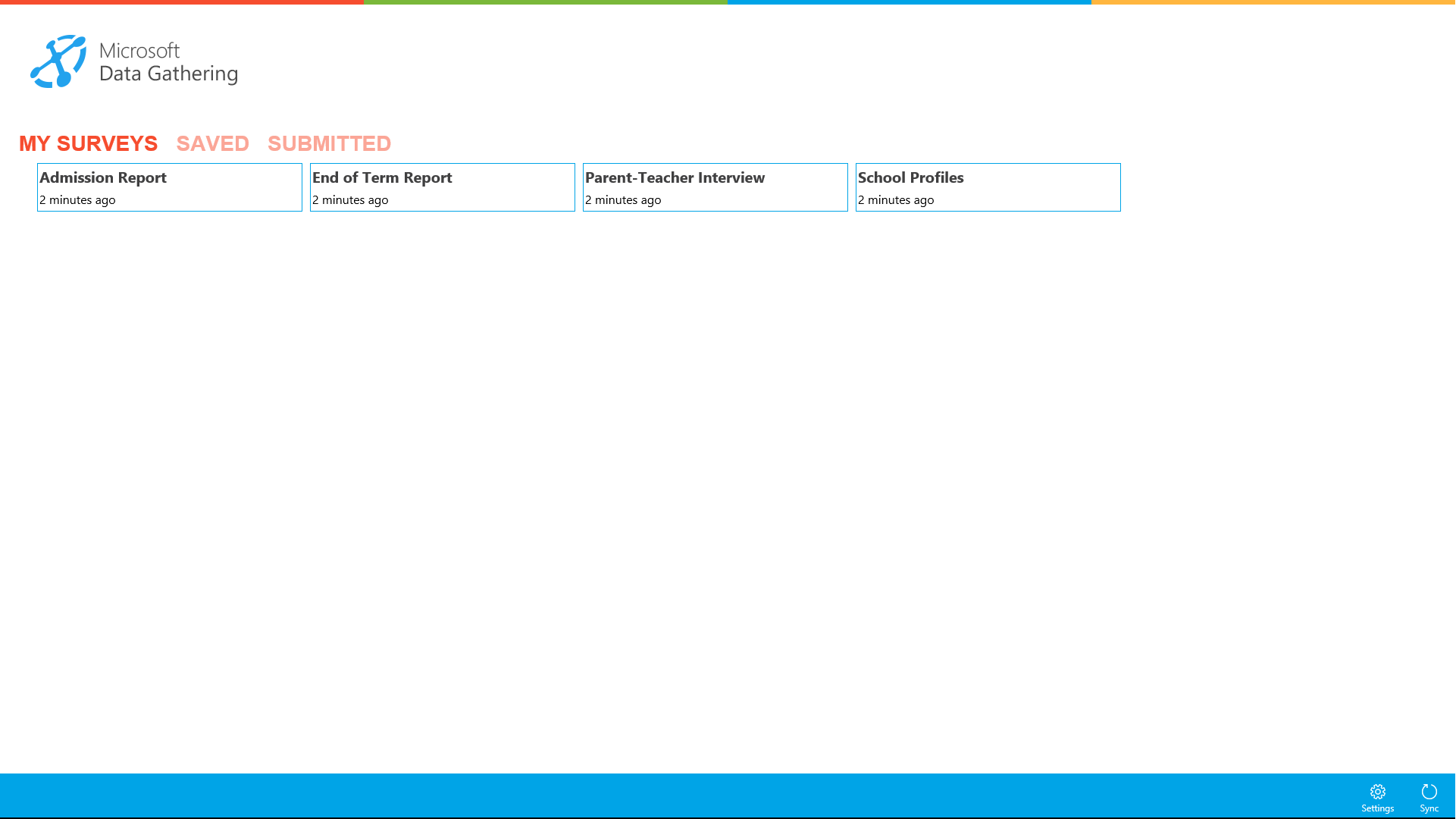1456x819 pixels.
Task: Click the orange segment of top stripe
Action: point(1273,2)
